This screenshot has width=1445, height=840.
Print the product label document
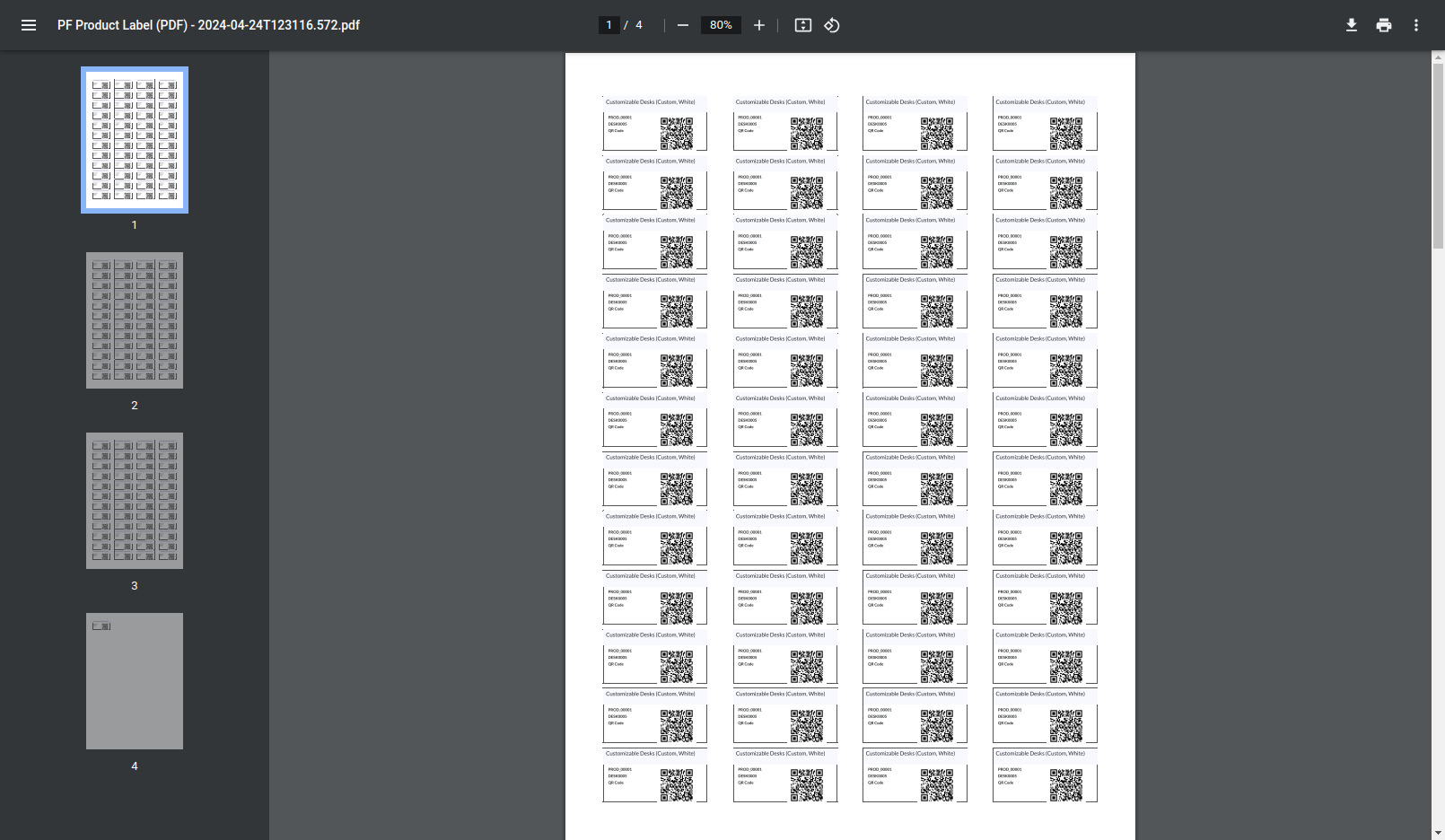coord(1383,25)
